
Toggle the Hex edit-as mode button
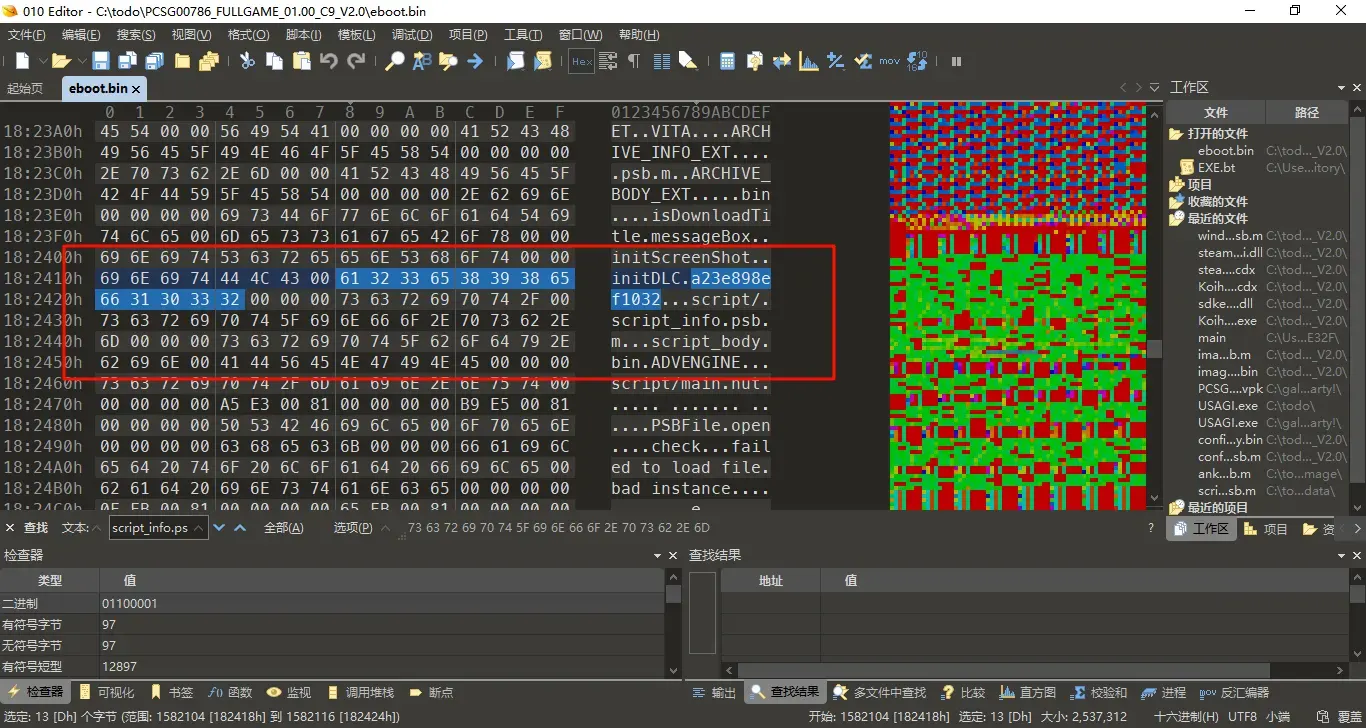pos(581,61)
